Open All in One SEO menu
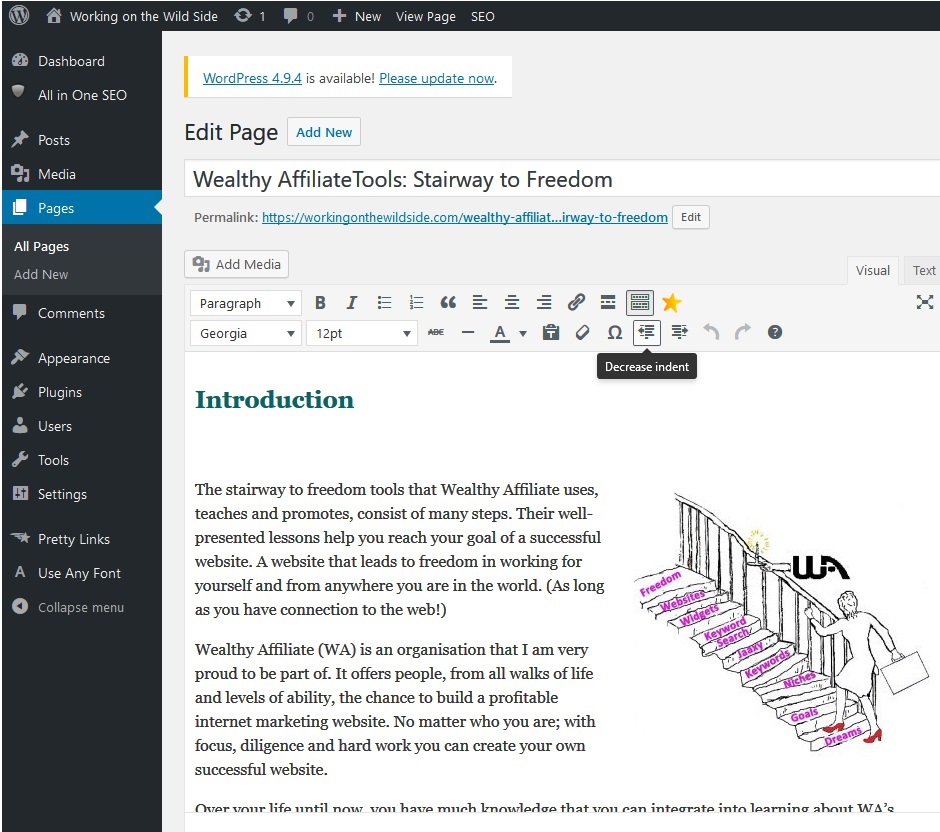This screenshot has height=832, width=940. tap(82, 95)
